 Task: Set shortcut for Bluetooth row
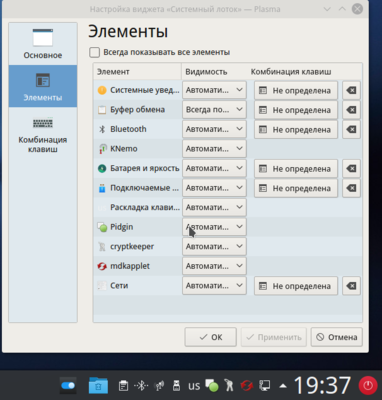point(296,129)
